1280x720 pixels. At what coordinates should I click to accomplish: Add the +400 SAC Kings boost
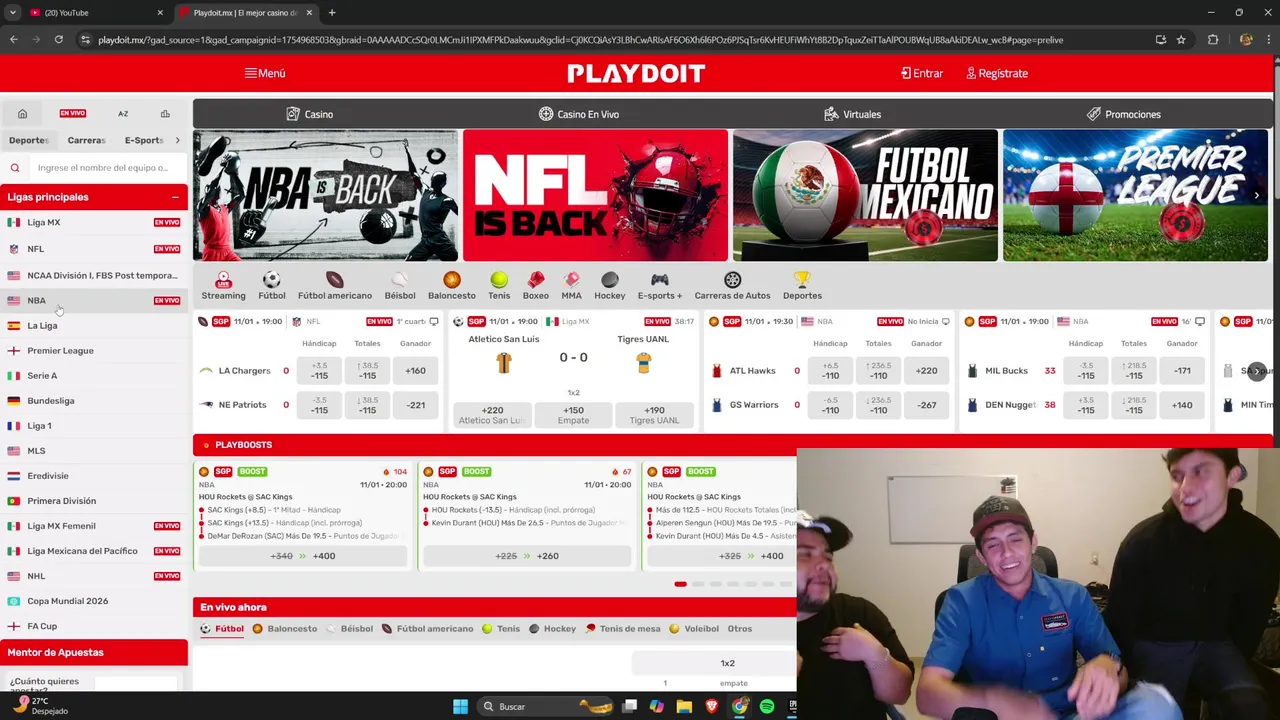pyautogui.click(x=303, y=556)
